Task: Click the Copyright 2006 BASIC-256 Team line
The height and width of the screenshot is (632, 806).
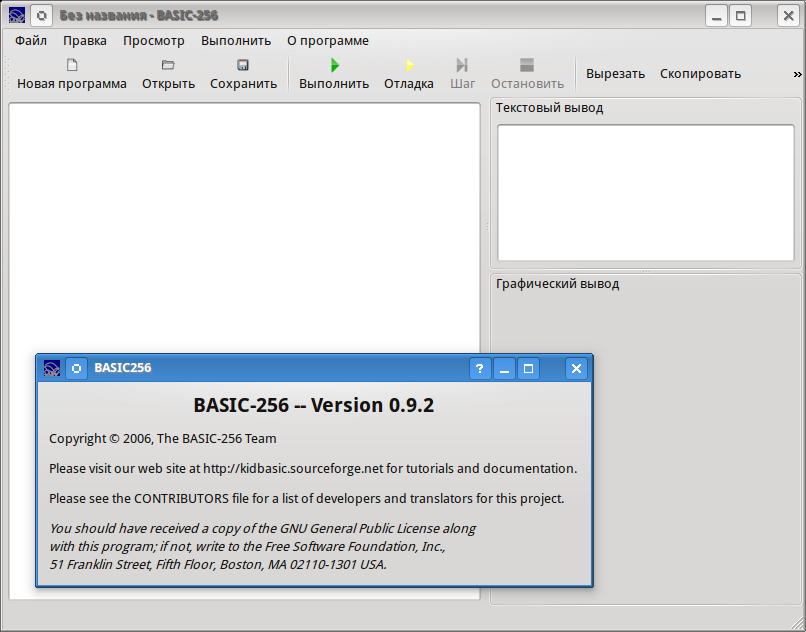Action: click(x=162, y=439)
